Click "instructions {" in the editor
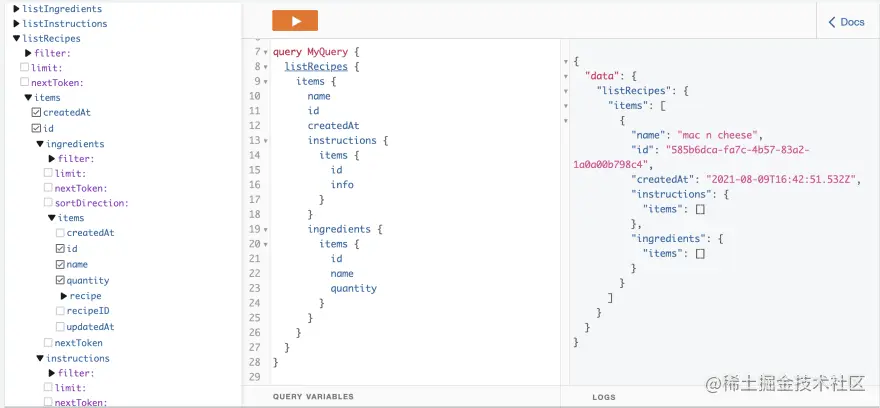This screenshot has width=880, height=408. pyautogui.click(x=348, y=140)
